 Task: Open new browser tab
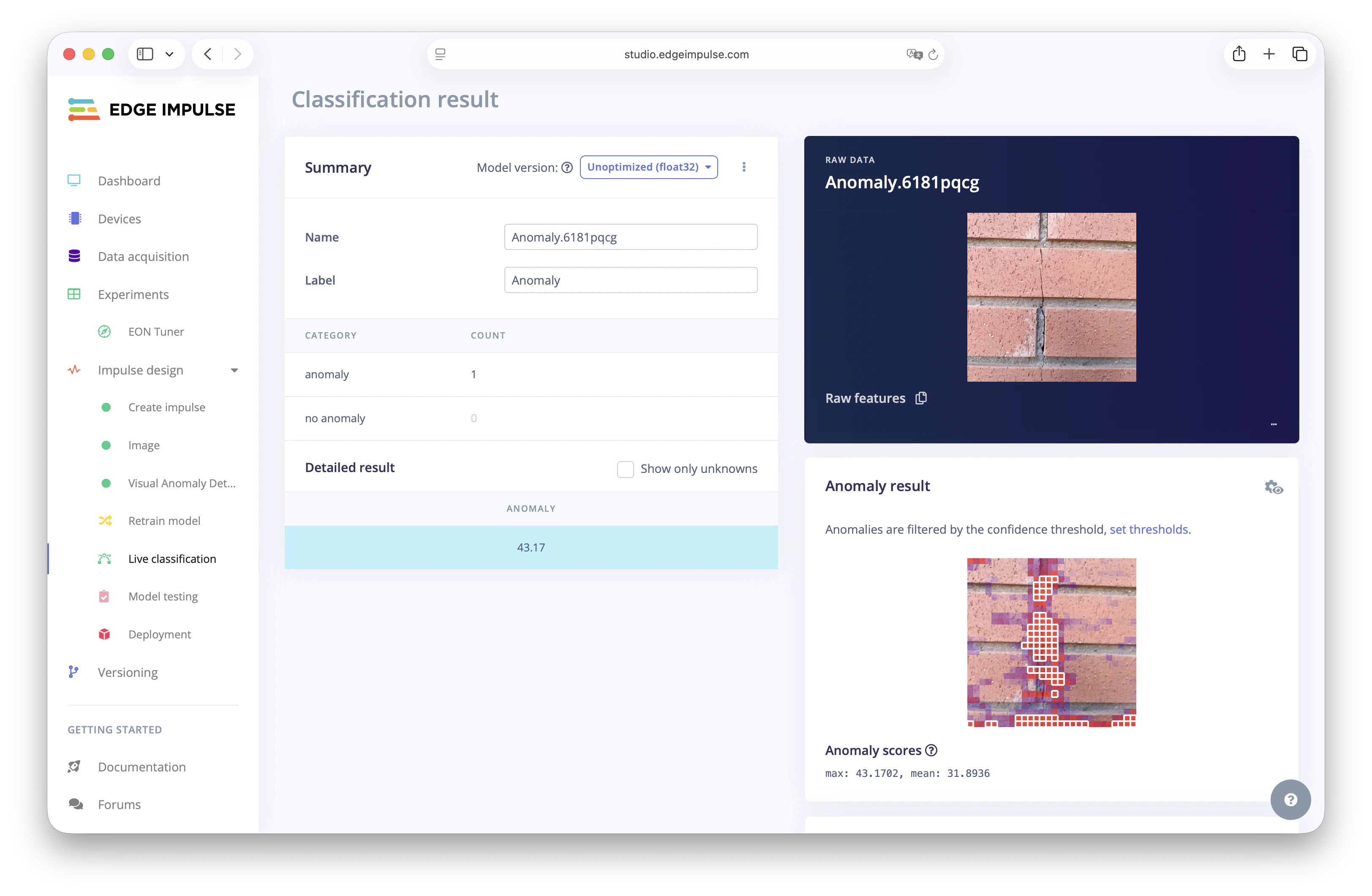(x=1269, y=54)
